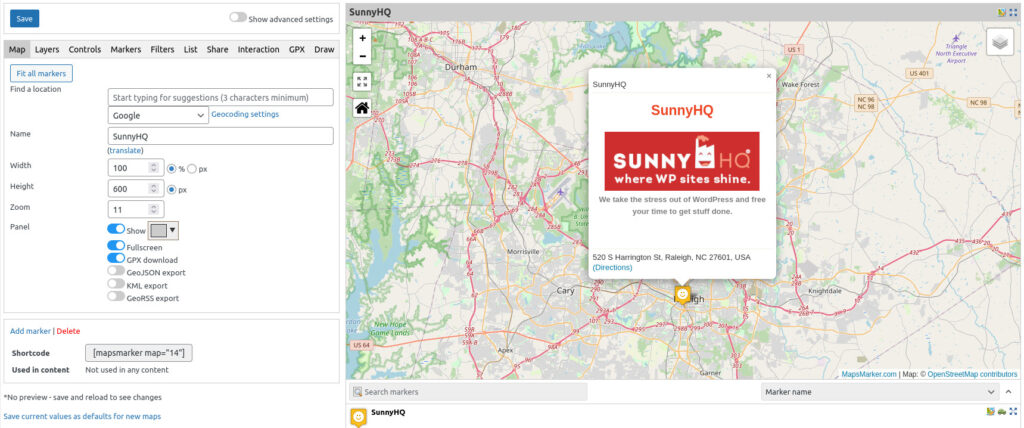This screenshot has width=1024, height=428.
Task: Toggle sort order with up chevron
Action: coord(1010,392)
